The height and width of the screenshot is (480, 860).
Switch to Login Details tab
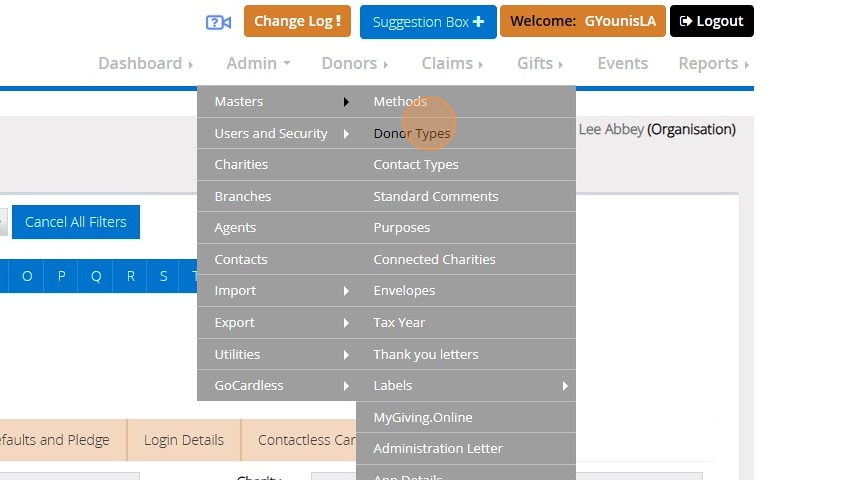click(184, 440)
